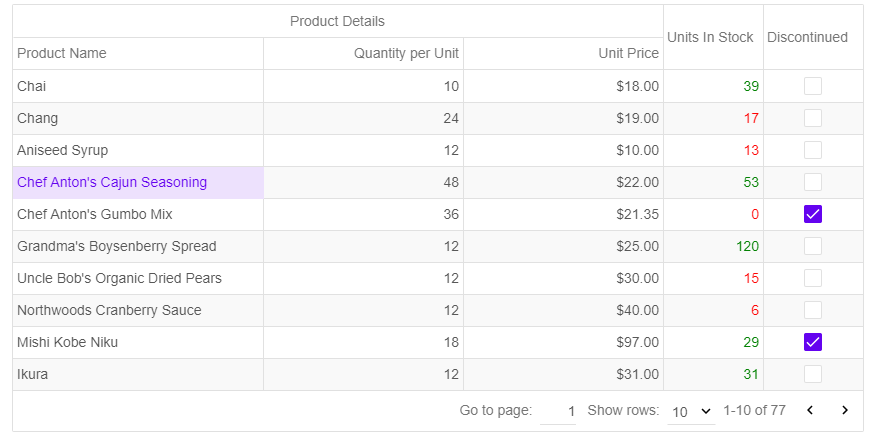Sort by Units In Stock header
This screenshot has height=437, width=870.
pyautogui.click(x=710, y=37)
